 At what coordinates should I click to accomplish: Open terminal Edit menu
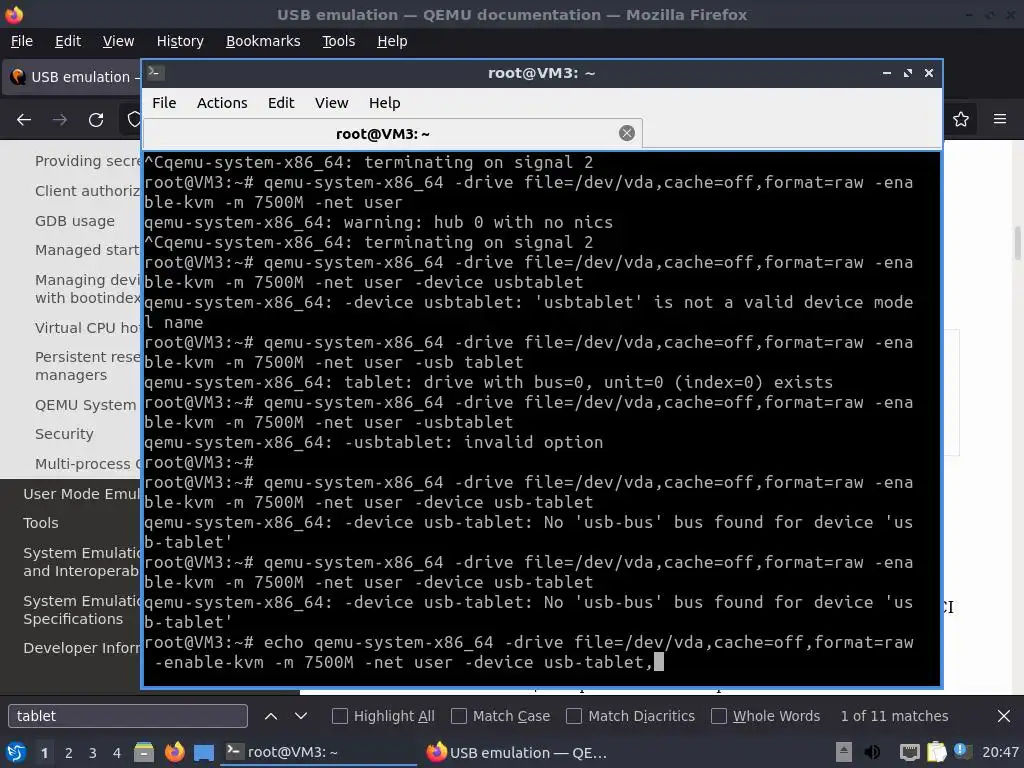(281, 103)
